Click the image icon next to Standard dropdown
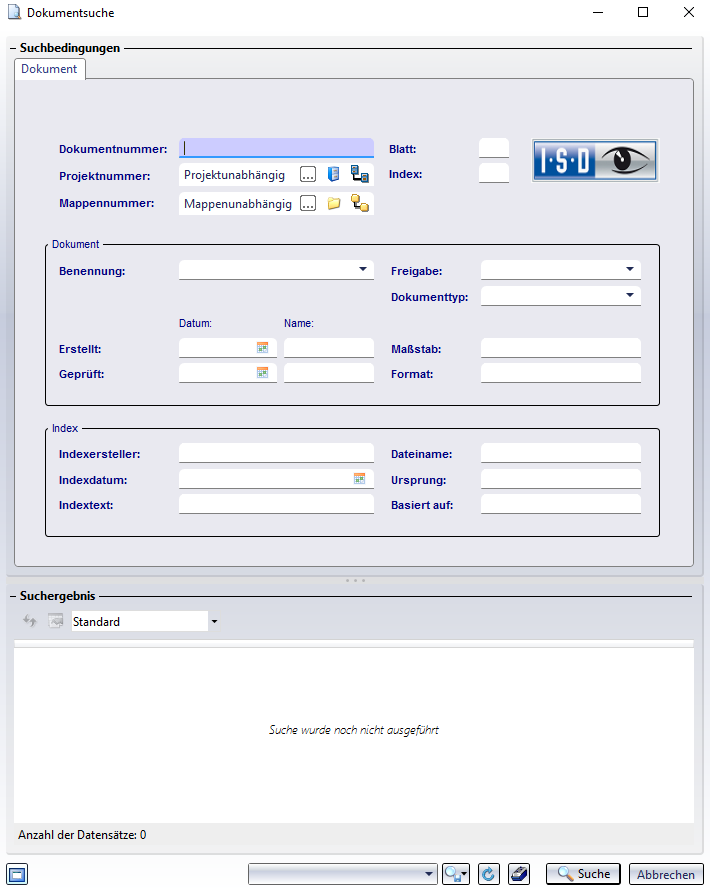Viewport: 710px width, 893px height. pyautogui.click(x=55, y=621)
